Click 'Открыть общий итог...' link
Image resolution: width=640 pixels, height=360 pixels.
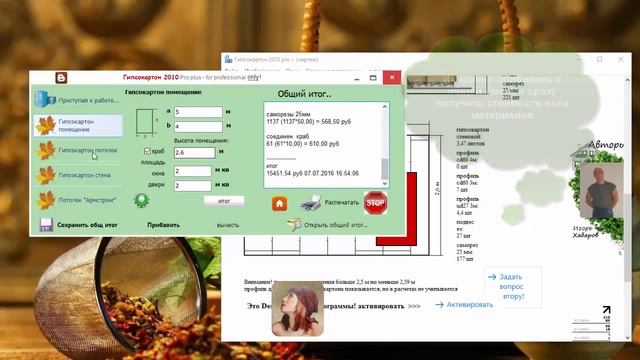(336, 225)
